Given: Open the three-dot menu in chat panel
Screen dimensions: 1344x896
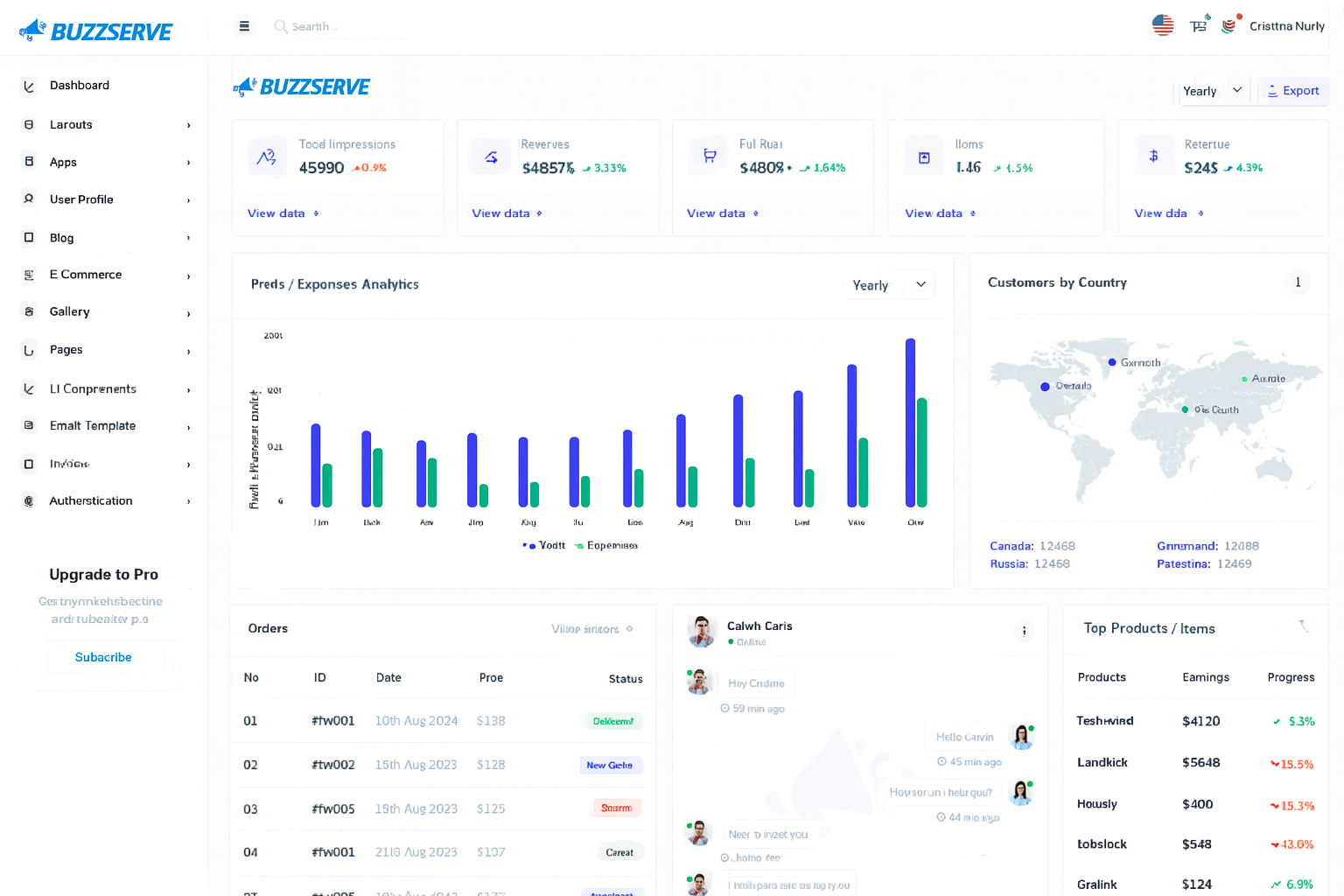Looking at the screenshot, I should point(1024,631).
